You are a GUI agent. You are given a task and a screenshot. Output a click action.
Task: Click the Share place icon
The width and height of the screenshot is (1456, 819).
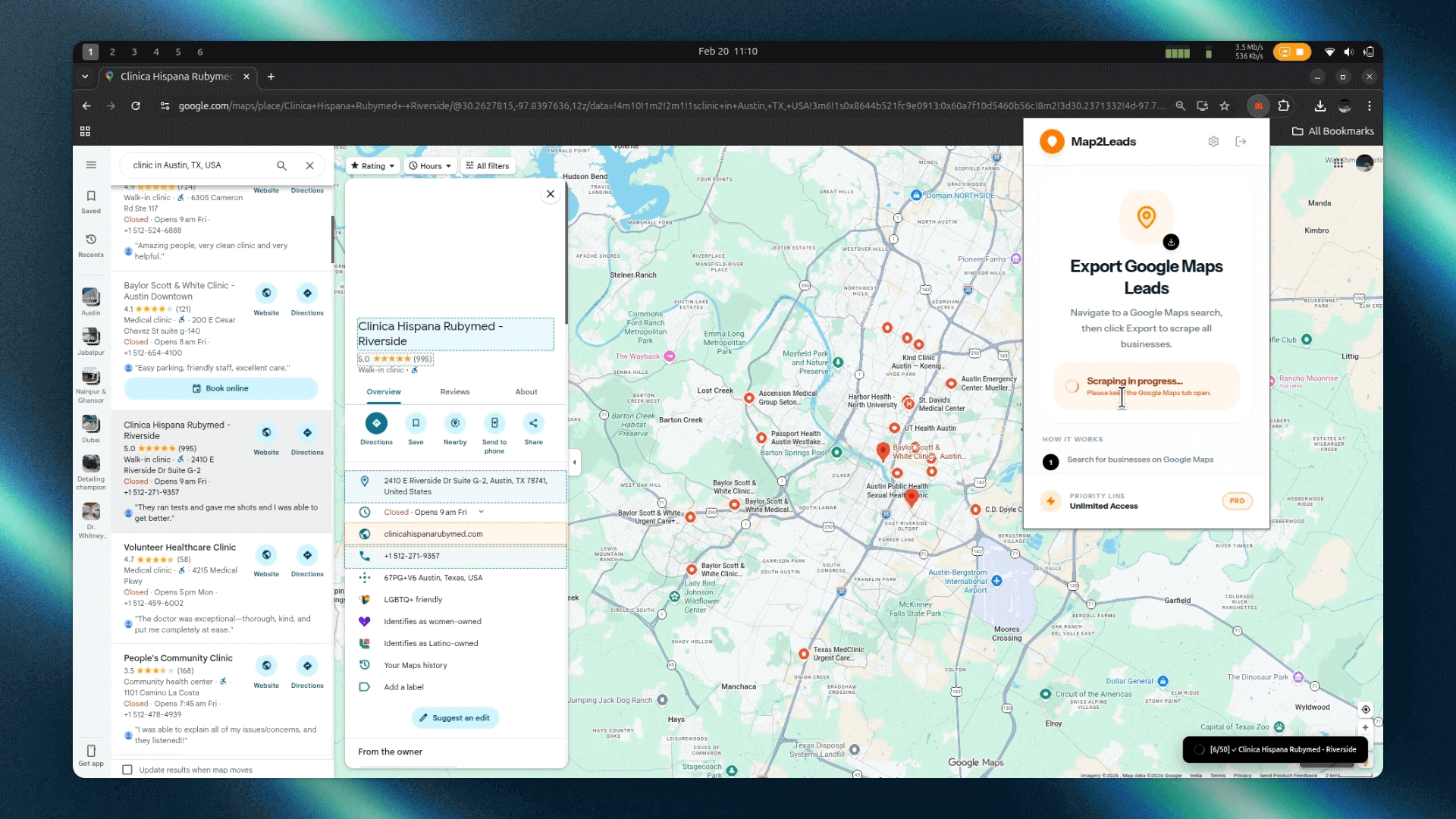[x=533, y=423]
